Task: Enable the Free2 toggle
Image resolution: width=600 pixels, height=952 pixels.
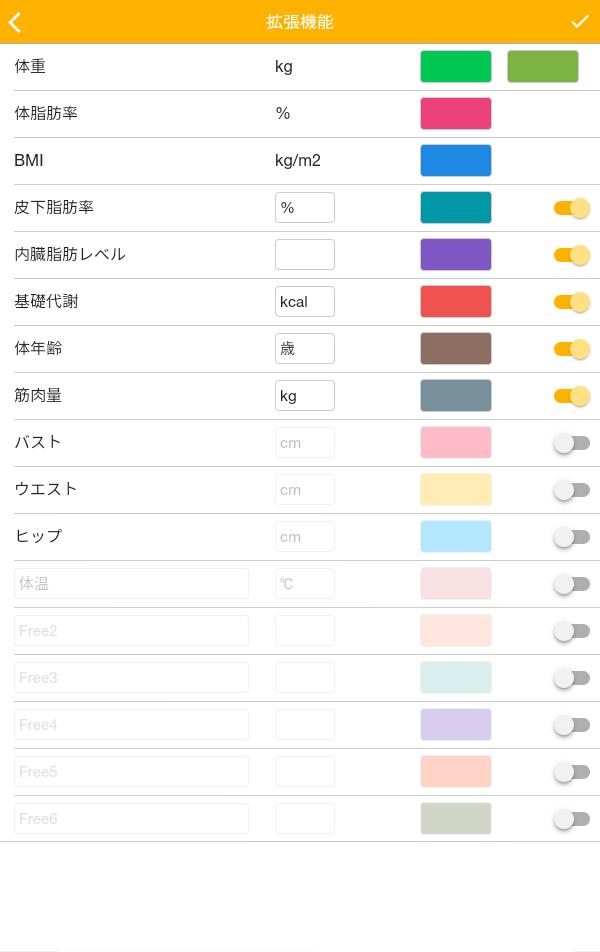Action: point(571,631)
